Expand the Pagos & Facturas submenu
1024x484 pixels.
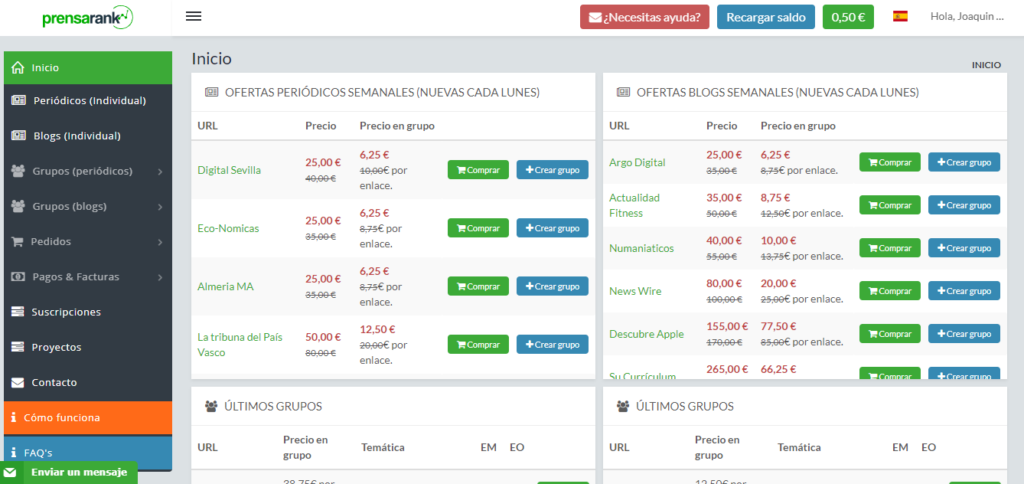(160, 277)
